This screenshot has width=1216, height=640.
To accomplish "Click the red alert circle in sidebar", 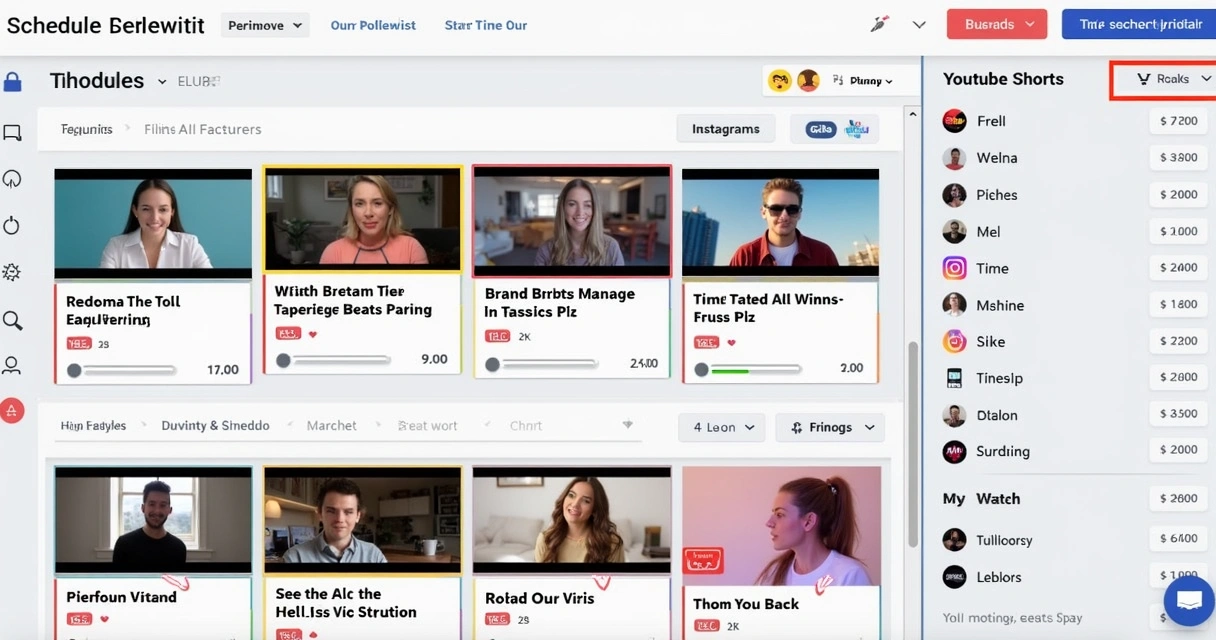I will pyautogui.click(x=12, y=410).
